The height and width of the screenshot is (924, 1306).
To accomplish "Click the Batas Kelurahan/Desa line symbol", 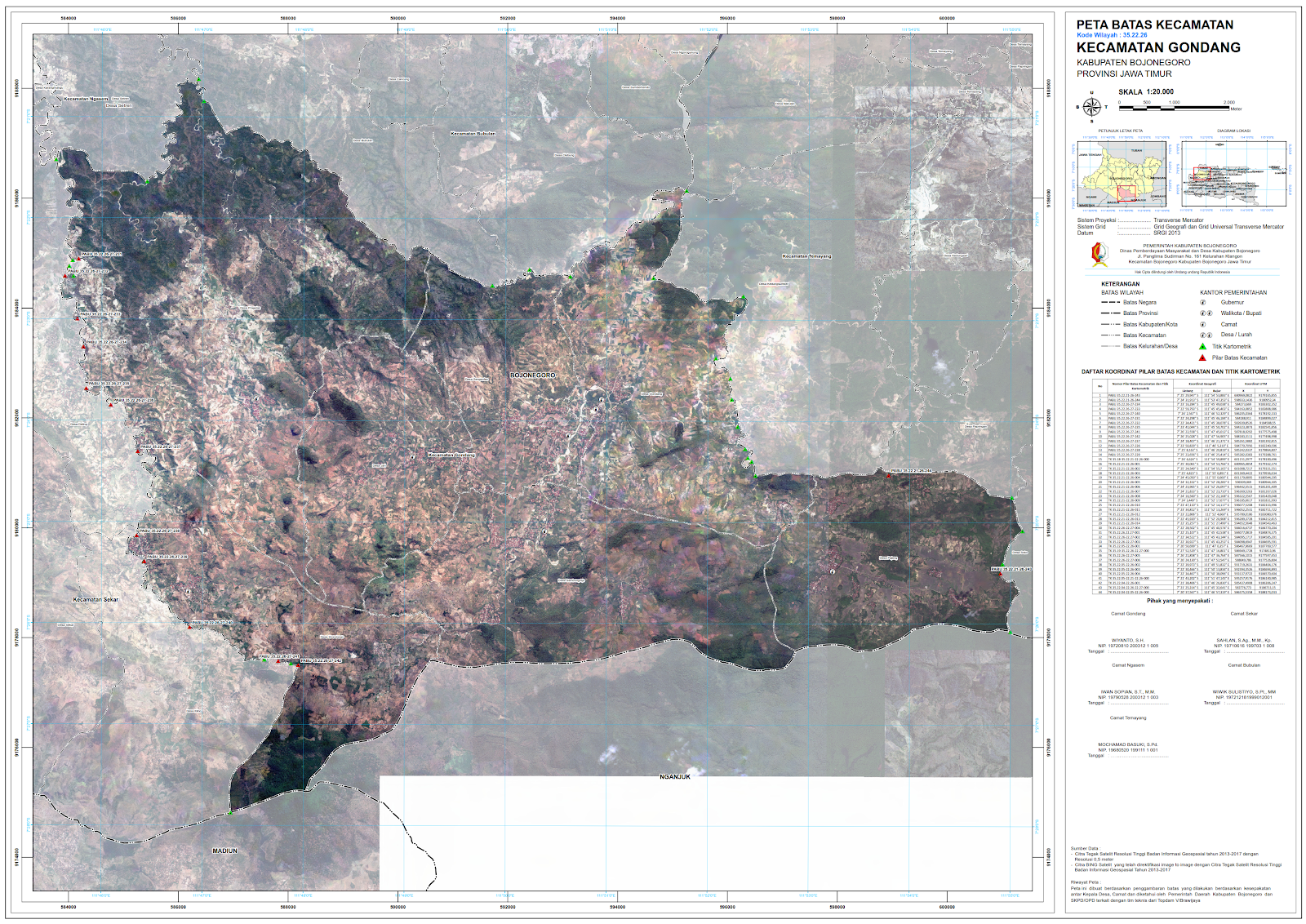I will point(1109,346).
